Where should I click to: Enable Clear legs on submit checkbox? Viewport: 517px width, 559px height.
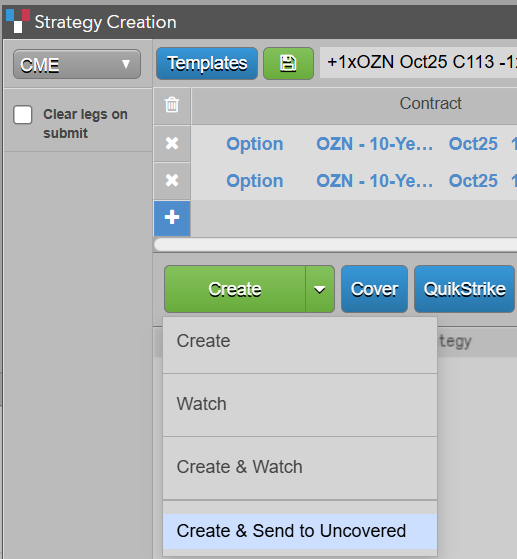pyautogui.click(x=22, y=115)
